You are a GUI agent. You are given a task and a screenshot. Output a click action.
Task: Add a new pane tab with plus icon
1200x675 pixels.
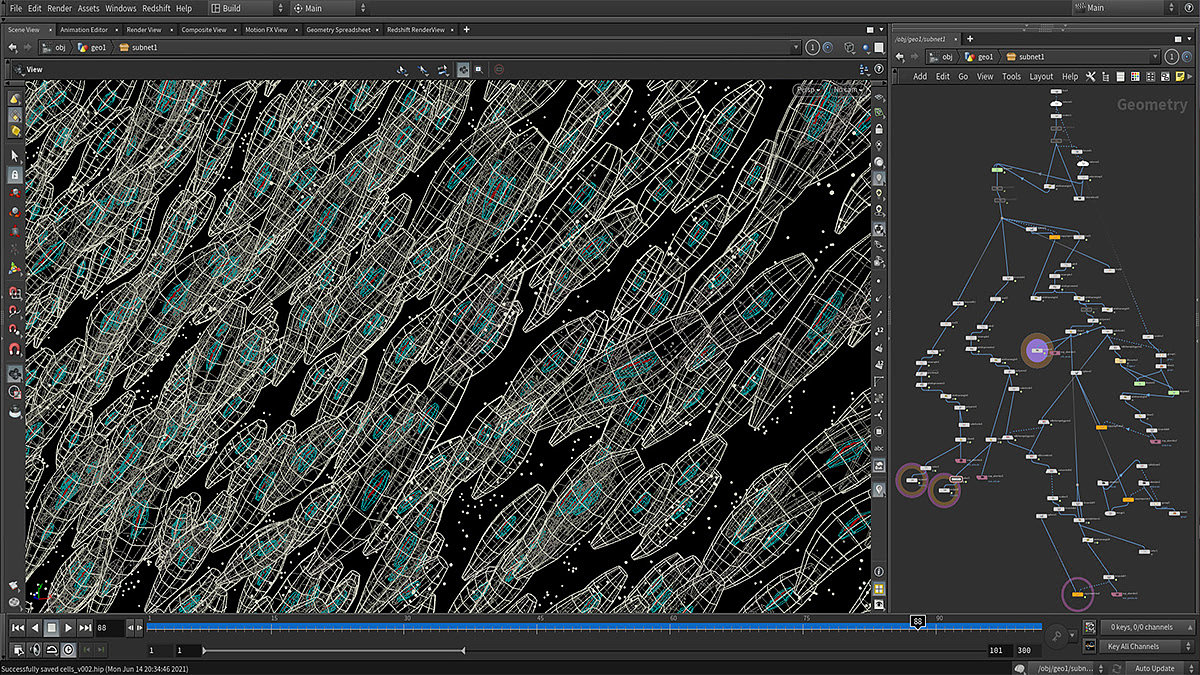466,30
